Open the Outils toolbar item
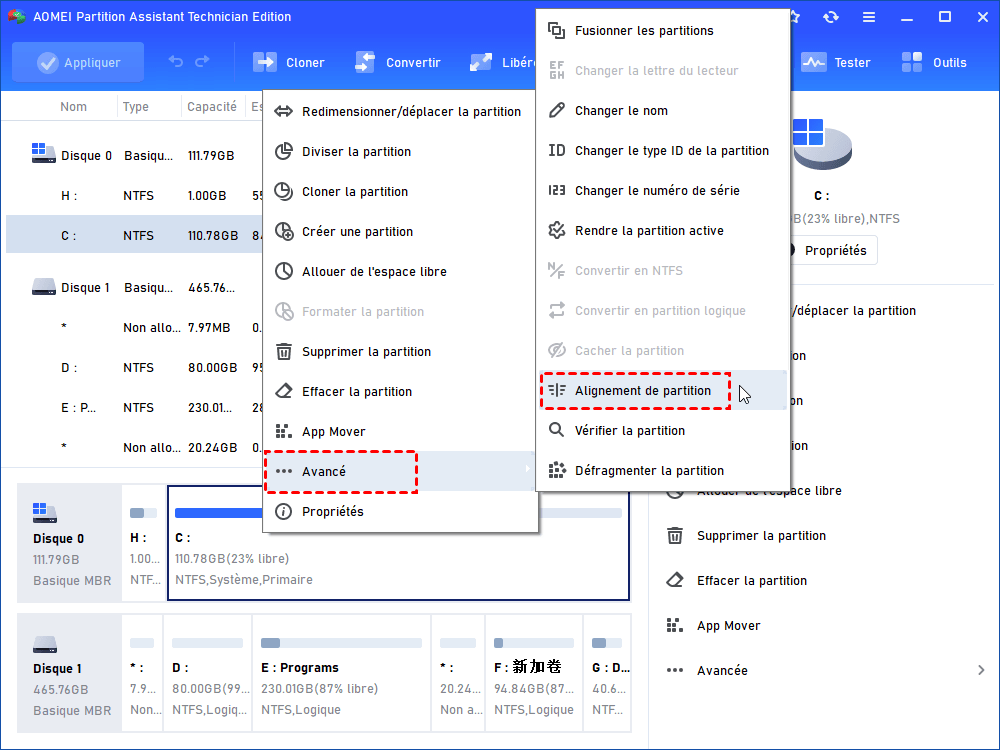 [934, 62]
